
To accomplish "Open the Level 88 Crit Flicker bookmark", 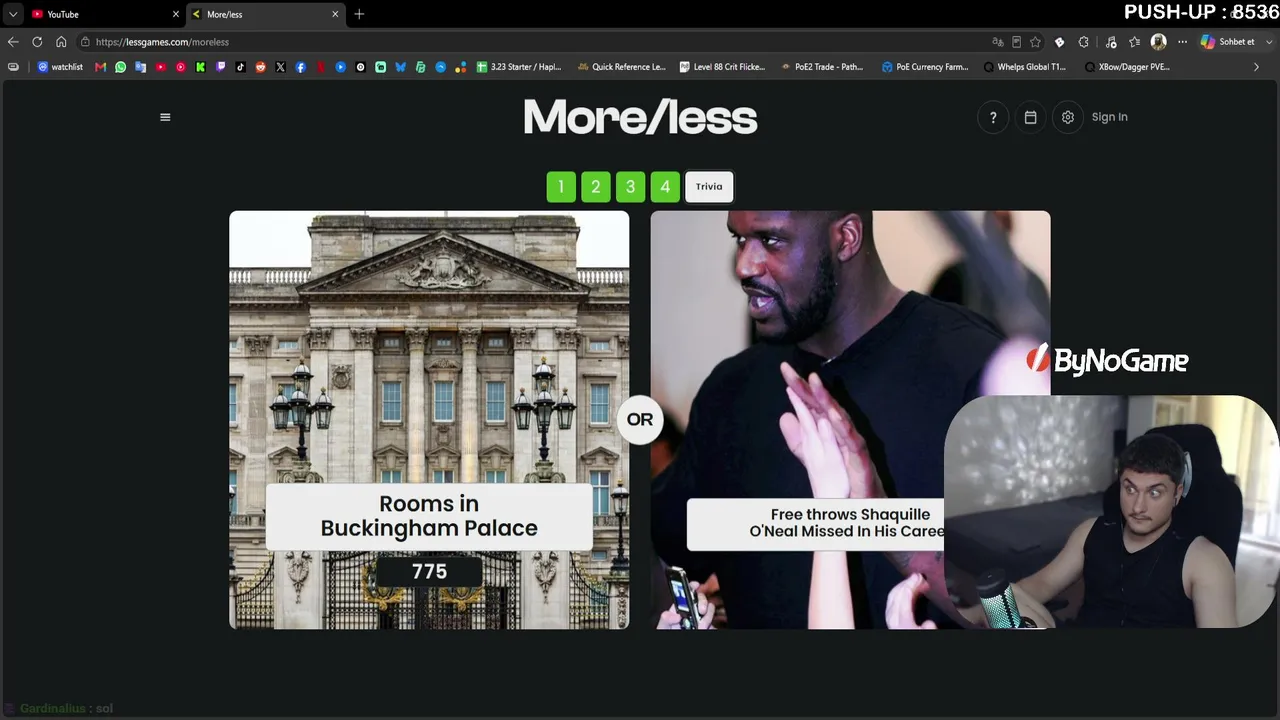I will pos(722,67).
